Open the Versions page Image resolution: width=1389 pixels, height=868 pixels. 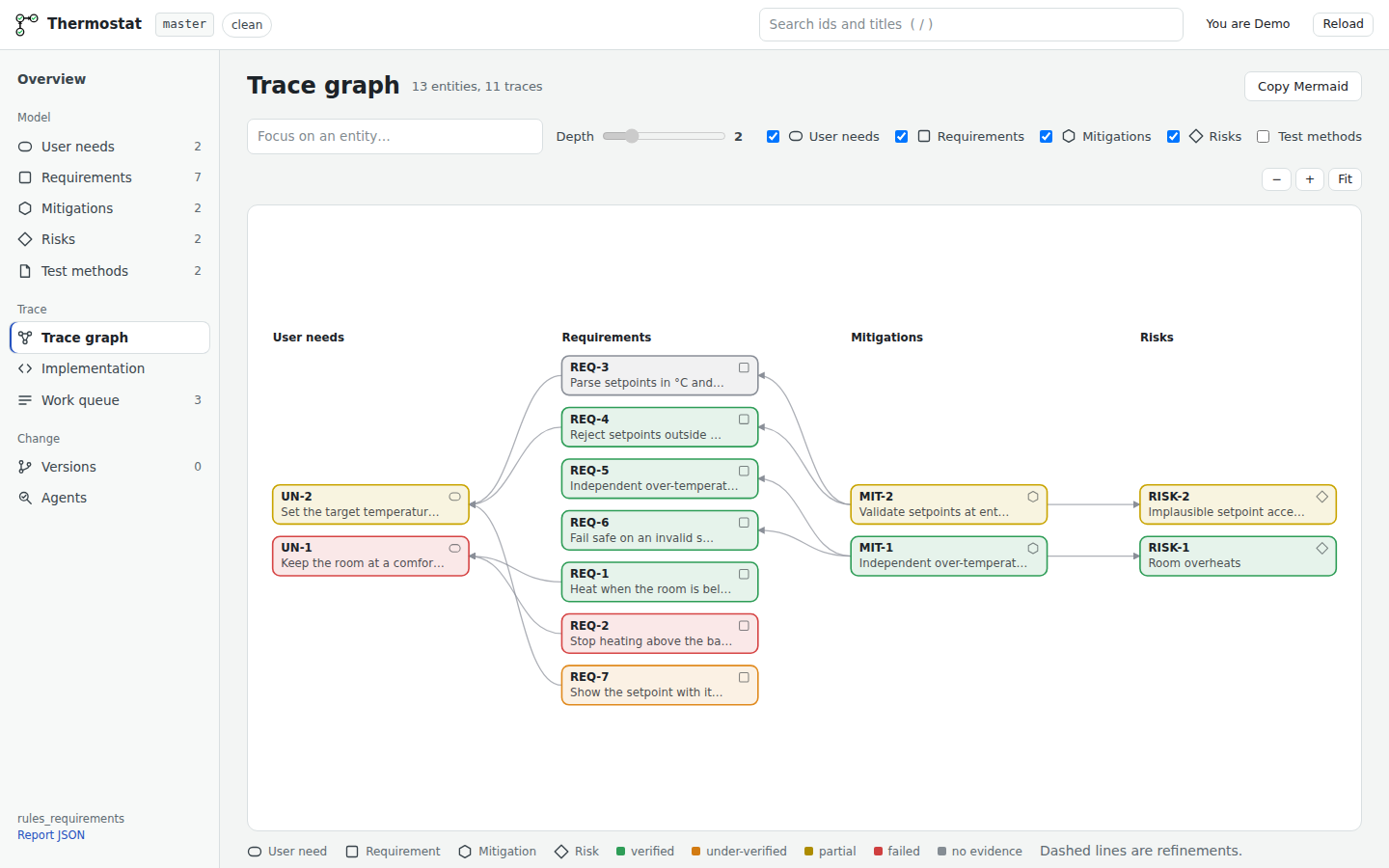110,467
